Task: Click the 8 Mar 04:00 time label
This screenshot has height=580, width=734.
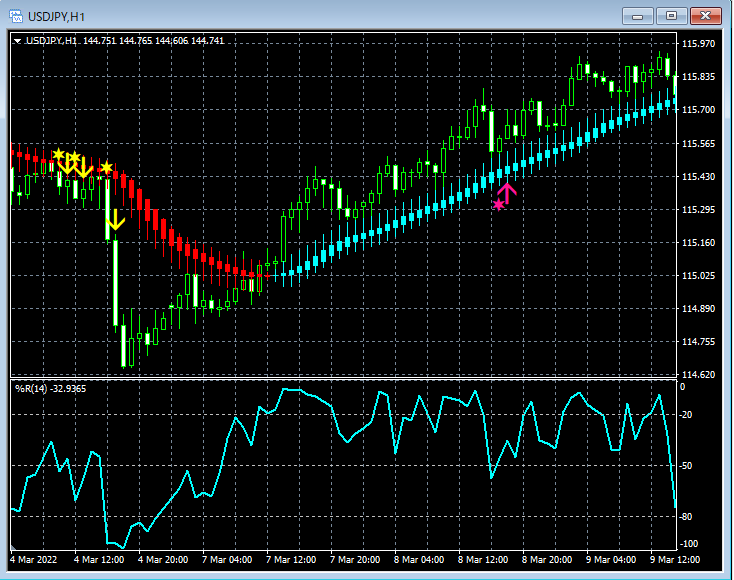Action: (419, 560)
